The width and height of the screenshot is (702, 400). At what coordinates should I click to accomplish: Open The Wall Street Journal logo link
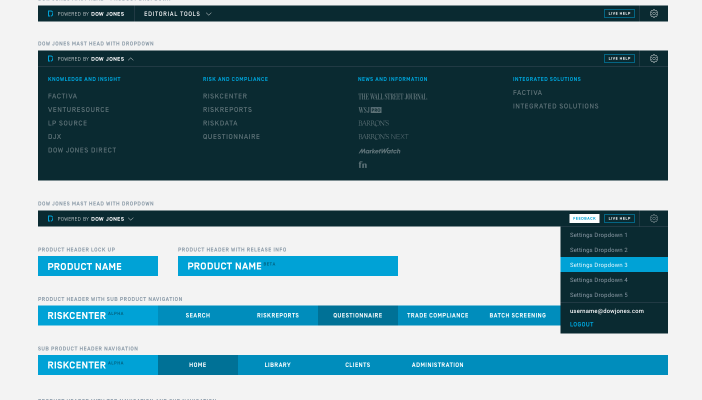[392, 96]
